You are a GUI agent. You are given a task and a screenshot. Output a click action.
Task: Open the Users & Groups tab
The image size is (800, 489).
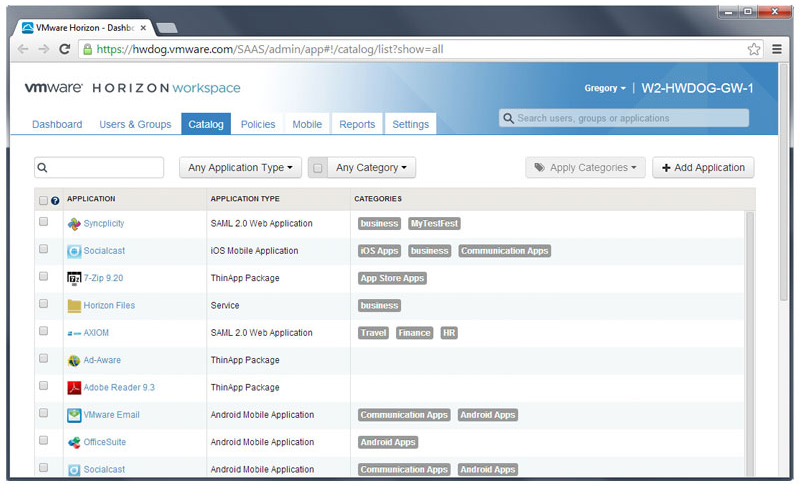(135, 125)
